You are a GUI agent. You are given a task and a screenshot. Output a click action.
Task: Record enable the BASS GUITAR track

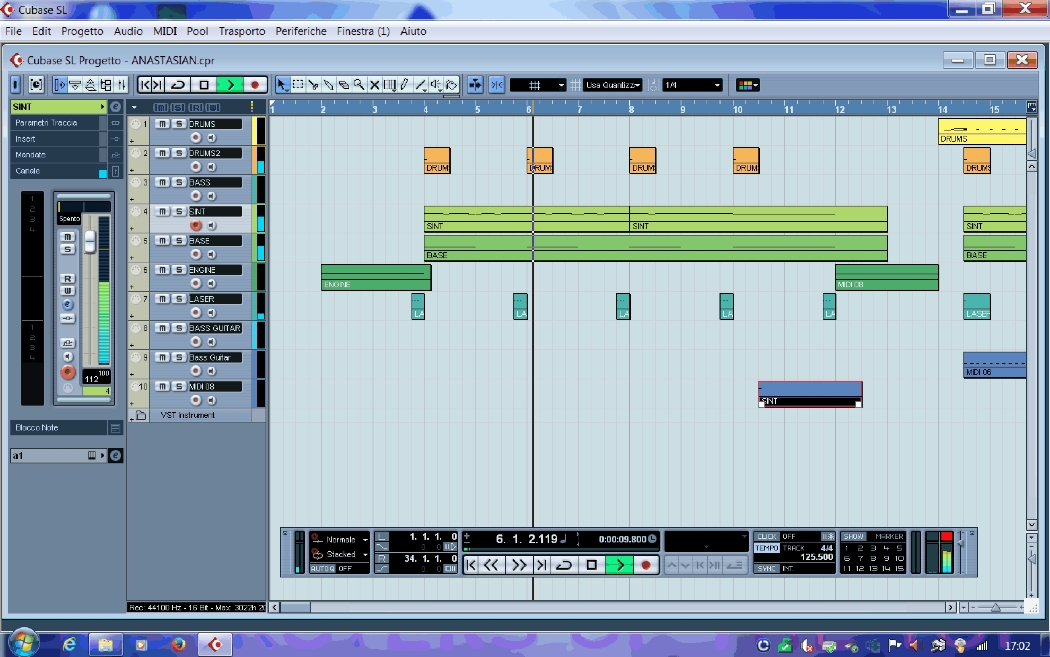click(196, 342)
